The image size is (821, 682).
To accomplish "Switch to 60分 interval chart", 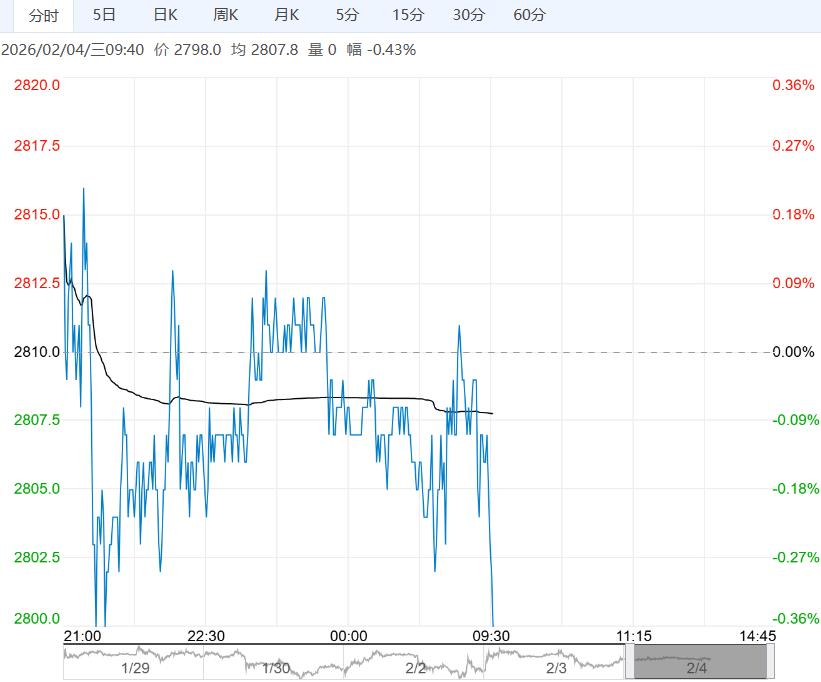I will (529, 15).
